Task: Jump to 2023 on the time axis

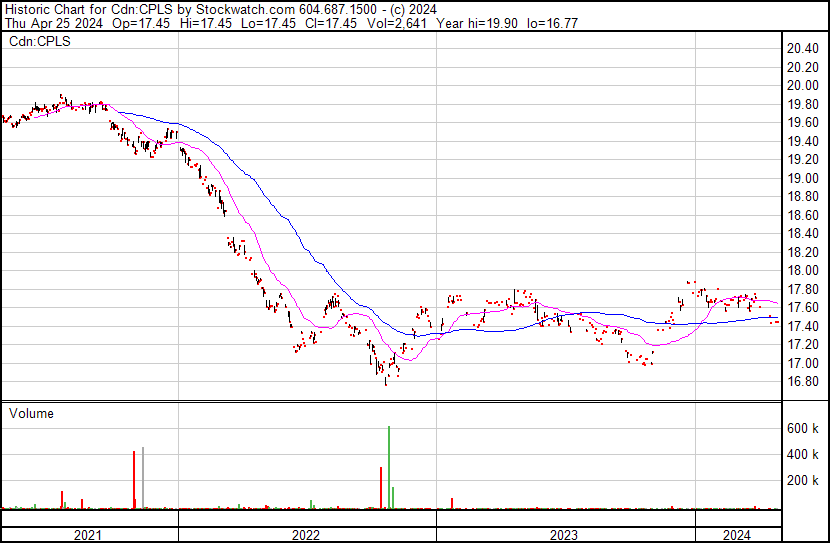Action: pyautogui.click(x=565, y=535)
